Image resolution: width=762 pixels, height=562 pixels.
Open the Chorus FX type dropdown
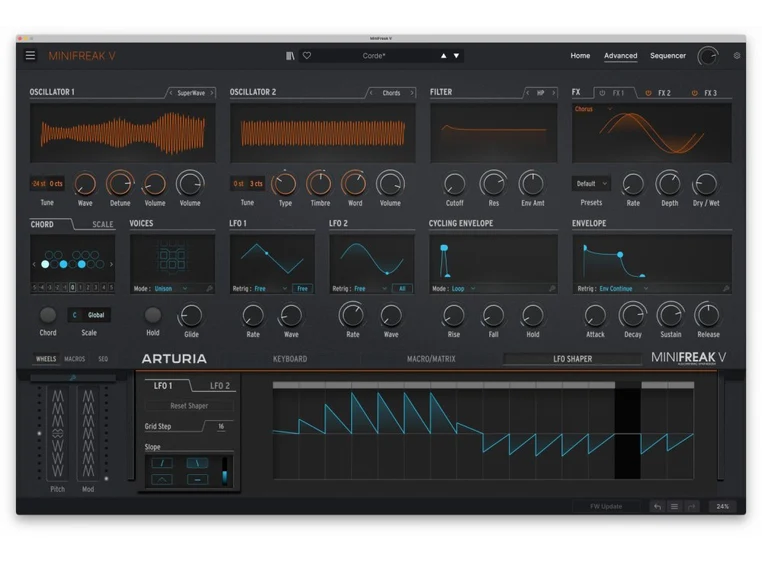pos(593,109)
